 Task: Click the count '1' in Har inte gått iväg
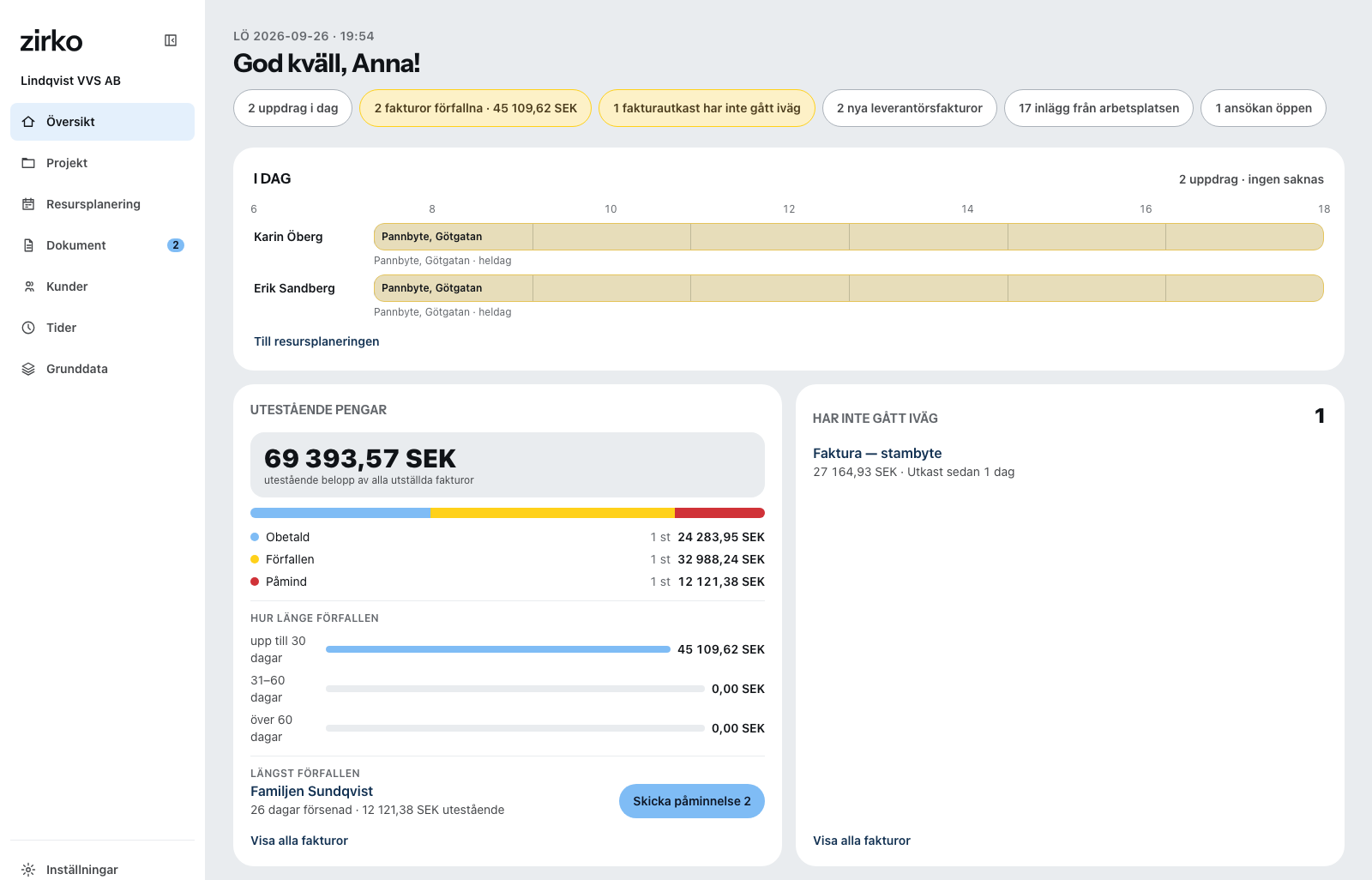tap(1320, 416)
